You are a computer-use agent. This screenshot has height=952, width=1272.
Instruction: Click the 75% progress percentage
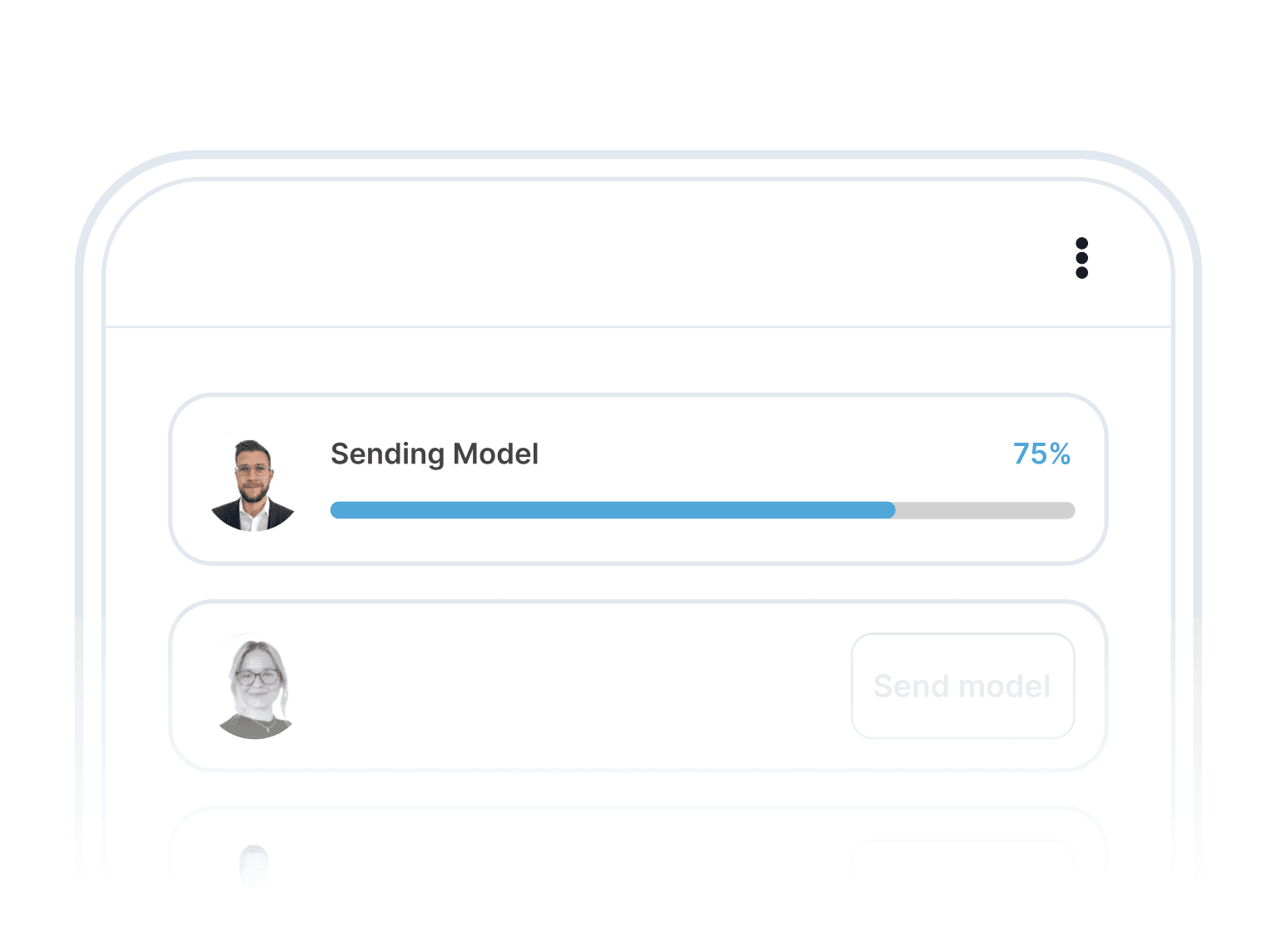pyautogui.click(x=1041, y=454)
